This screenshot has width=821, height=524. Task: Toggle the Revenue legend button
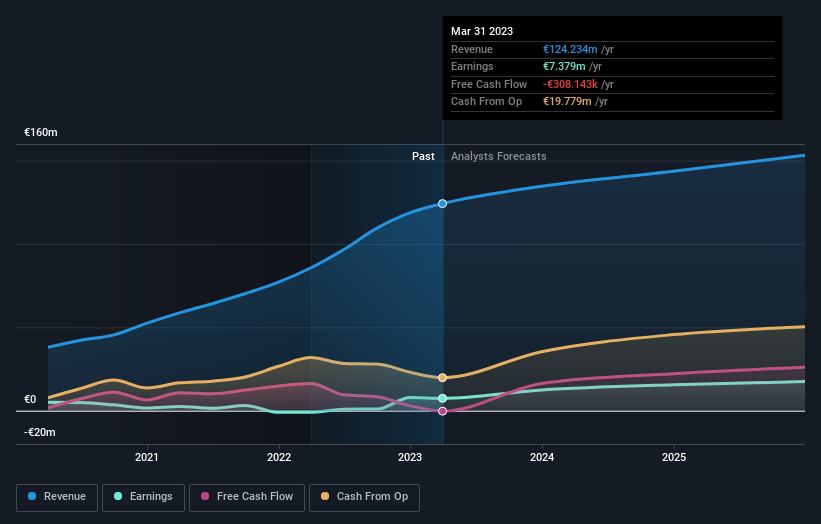pos(57,497)
